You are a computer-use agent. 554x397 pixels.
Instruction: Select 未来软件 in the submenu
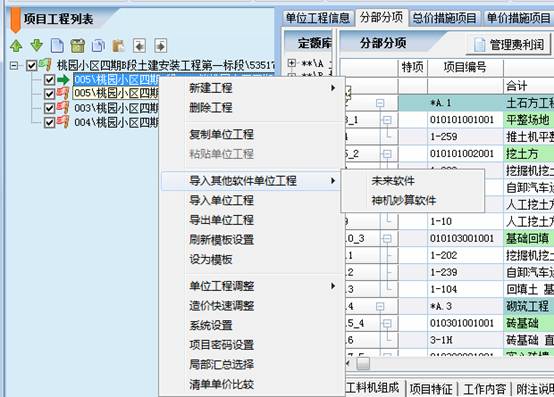click(x=393, y=181)
